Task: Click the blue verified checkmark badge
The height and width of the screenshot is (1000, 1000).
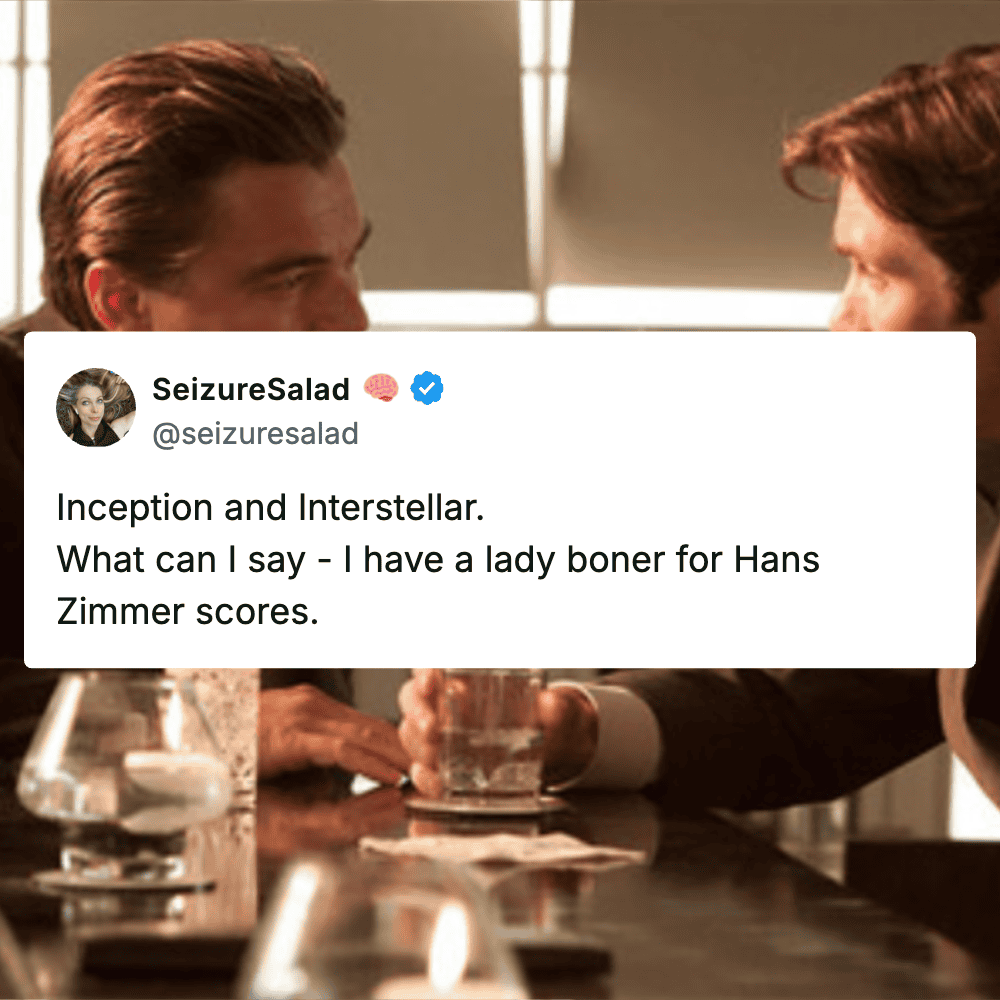Action: [x=427, y=388]
